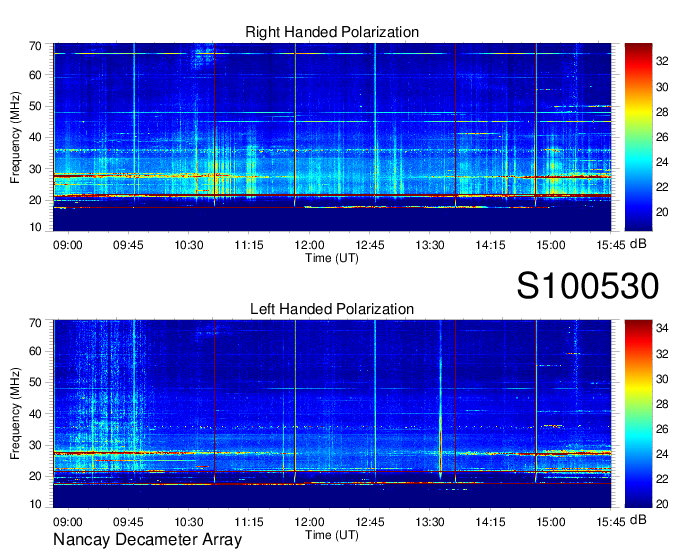Click 'Frequency (MHz)' label of Left Handed plot

coord(15,414)
